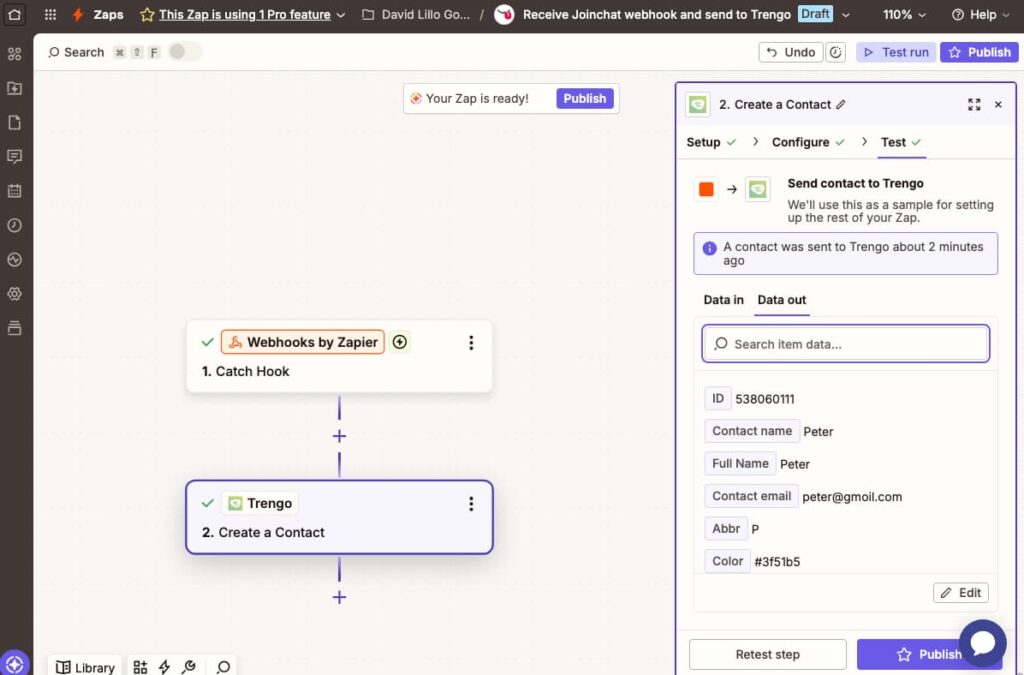Click the Zap title Receive Joinchat webhook and send to Trengo
The height and width of the screenshot is (675, 1024).
click(x=656, y=14)
